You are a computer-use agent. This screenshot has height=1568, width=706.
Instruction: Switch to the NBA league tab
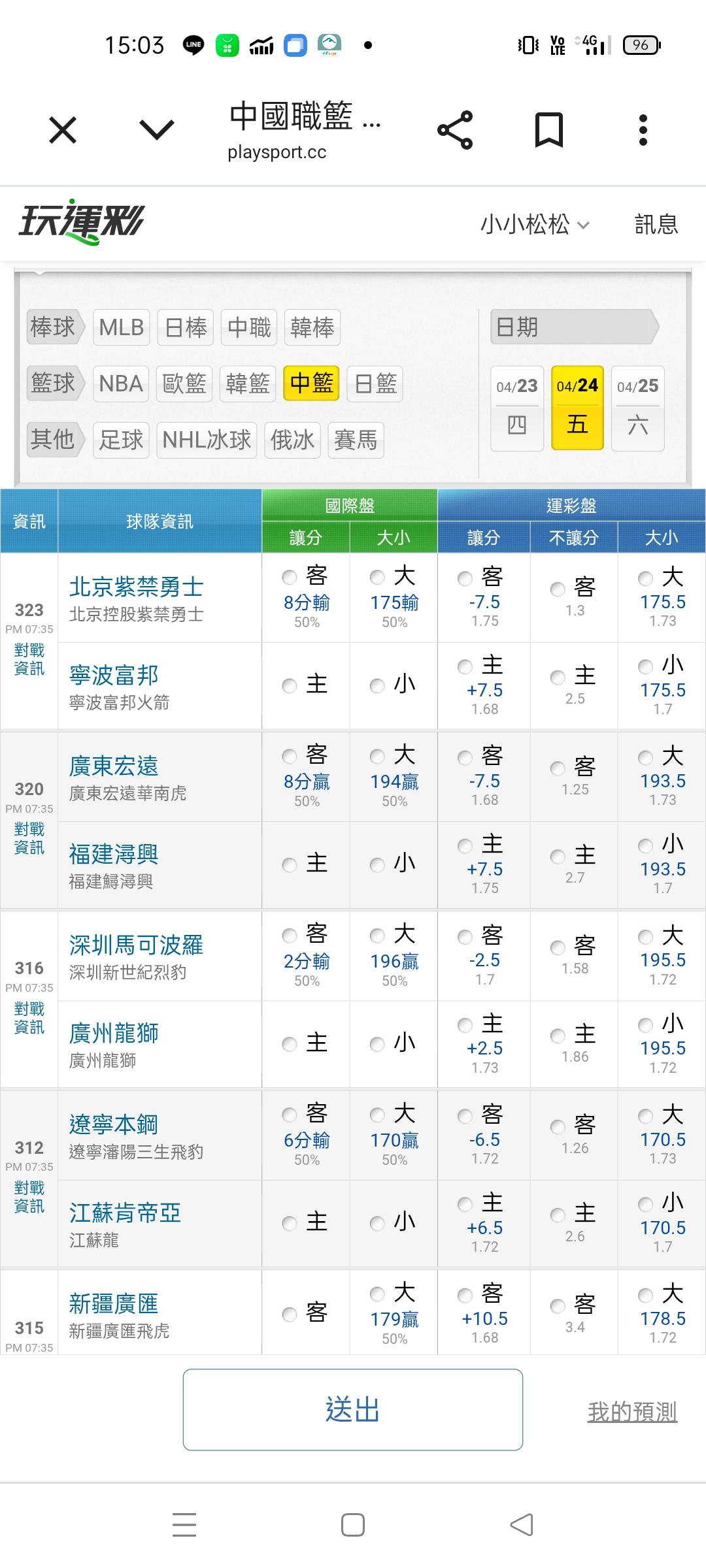coord(121,384)
